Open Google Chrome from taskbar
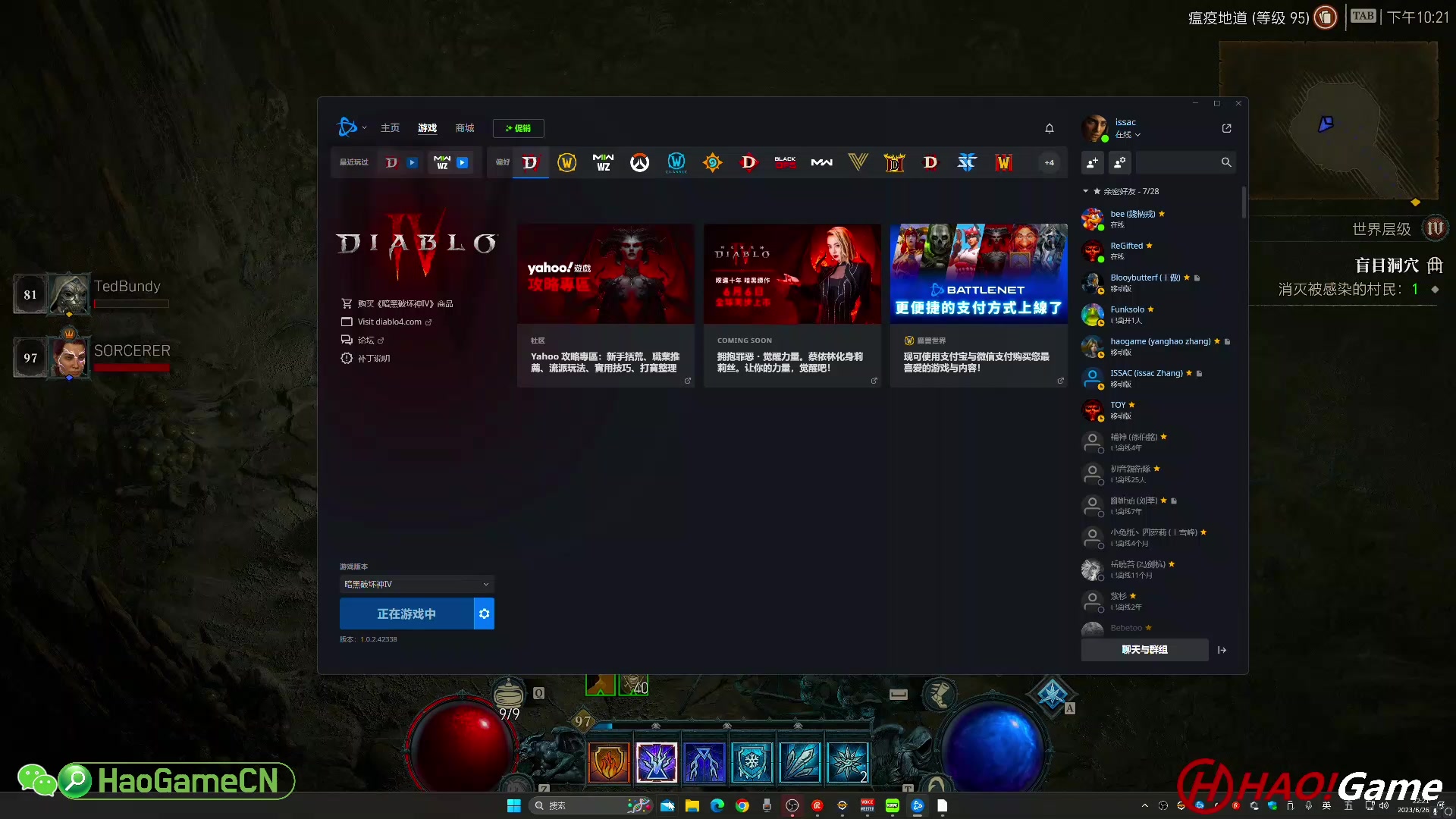 coord(742,805)
